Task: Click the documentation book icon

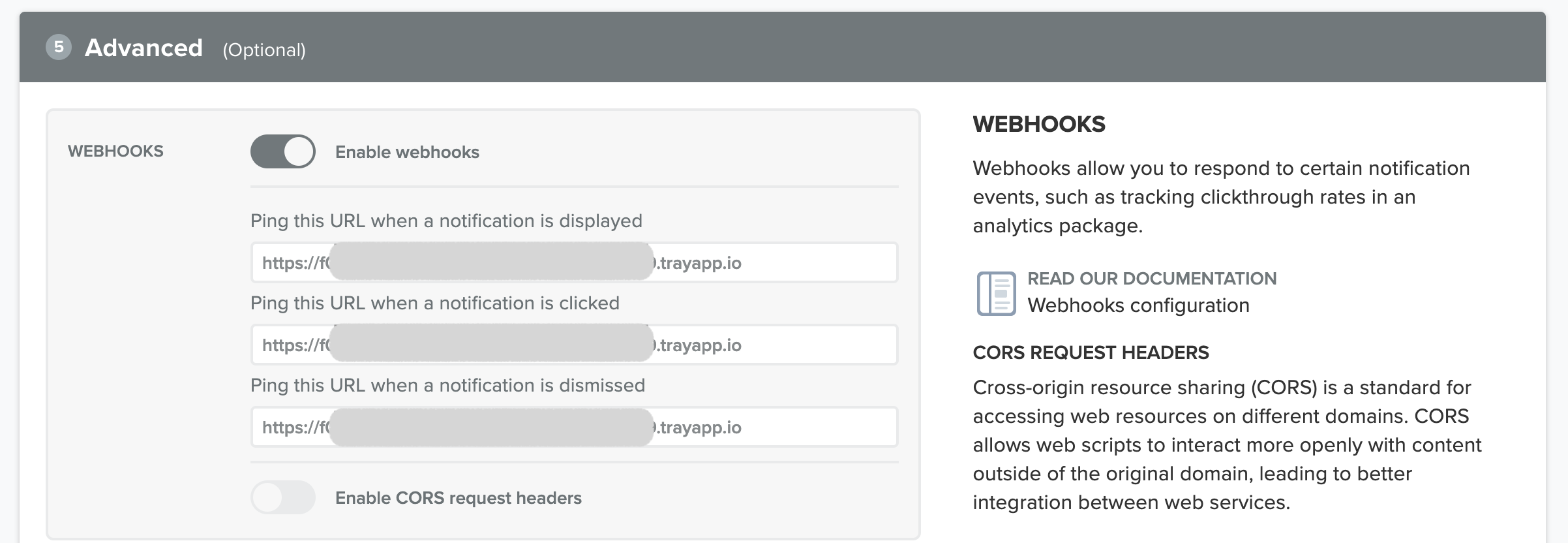Action: 996,293
